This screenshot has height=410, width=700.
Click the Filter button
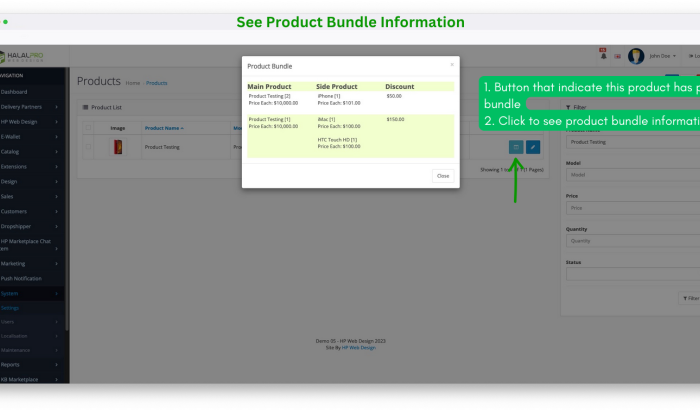point(690,298)
